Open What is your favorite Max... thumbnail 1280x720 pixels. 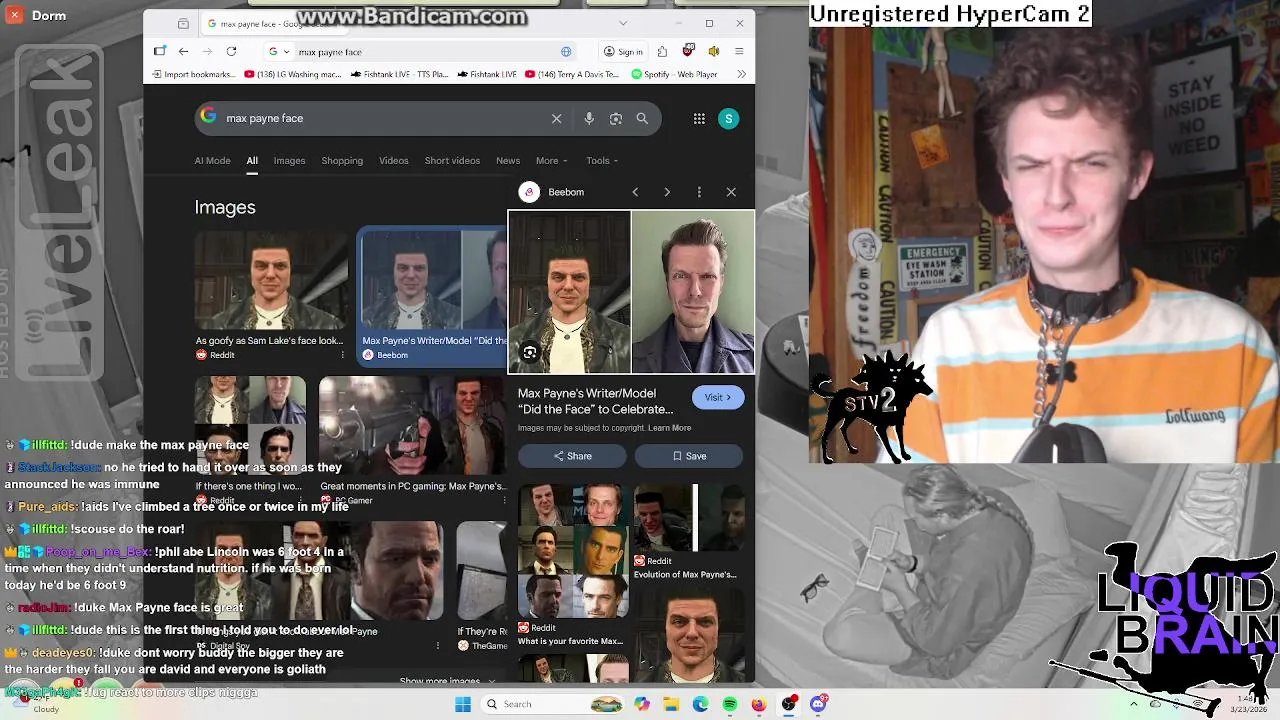click(573, 551)
